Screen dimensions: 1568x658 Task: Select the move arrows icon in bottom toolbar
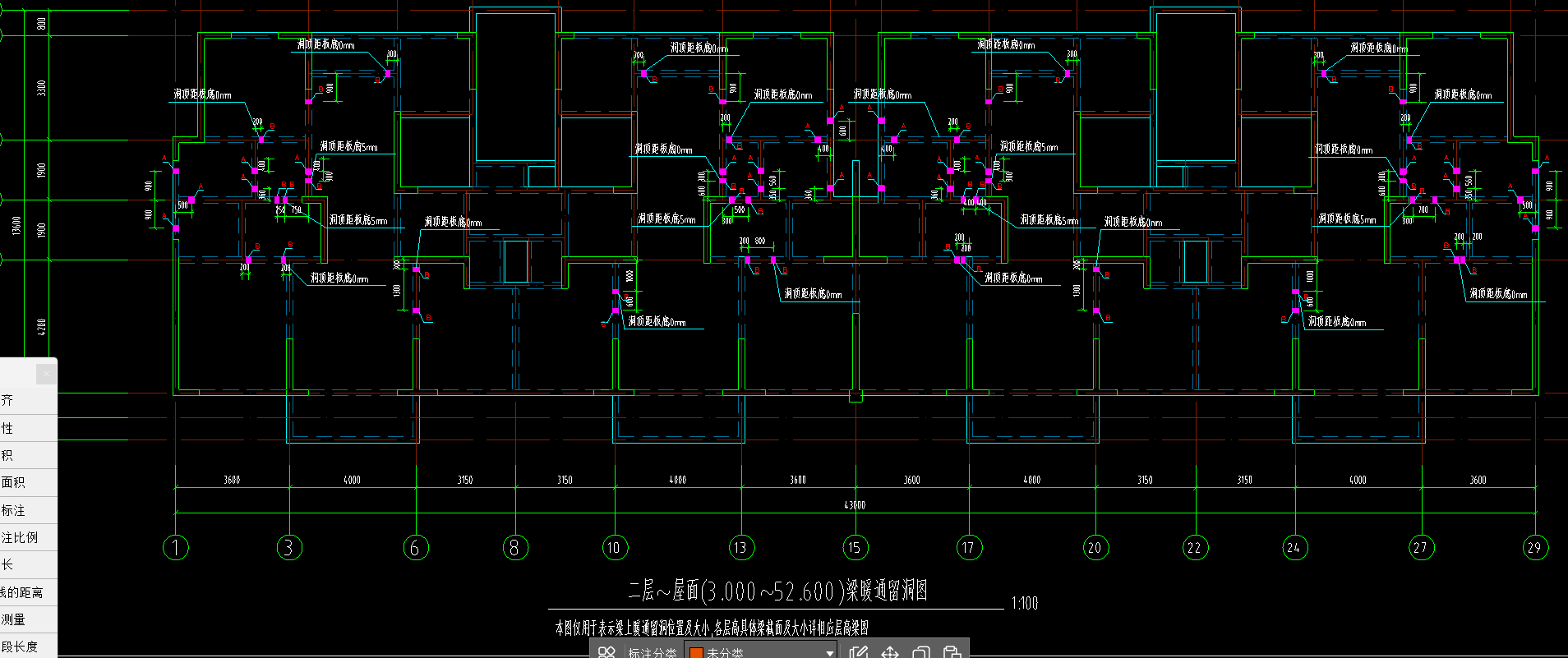890,652
